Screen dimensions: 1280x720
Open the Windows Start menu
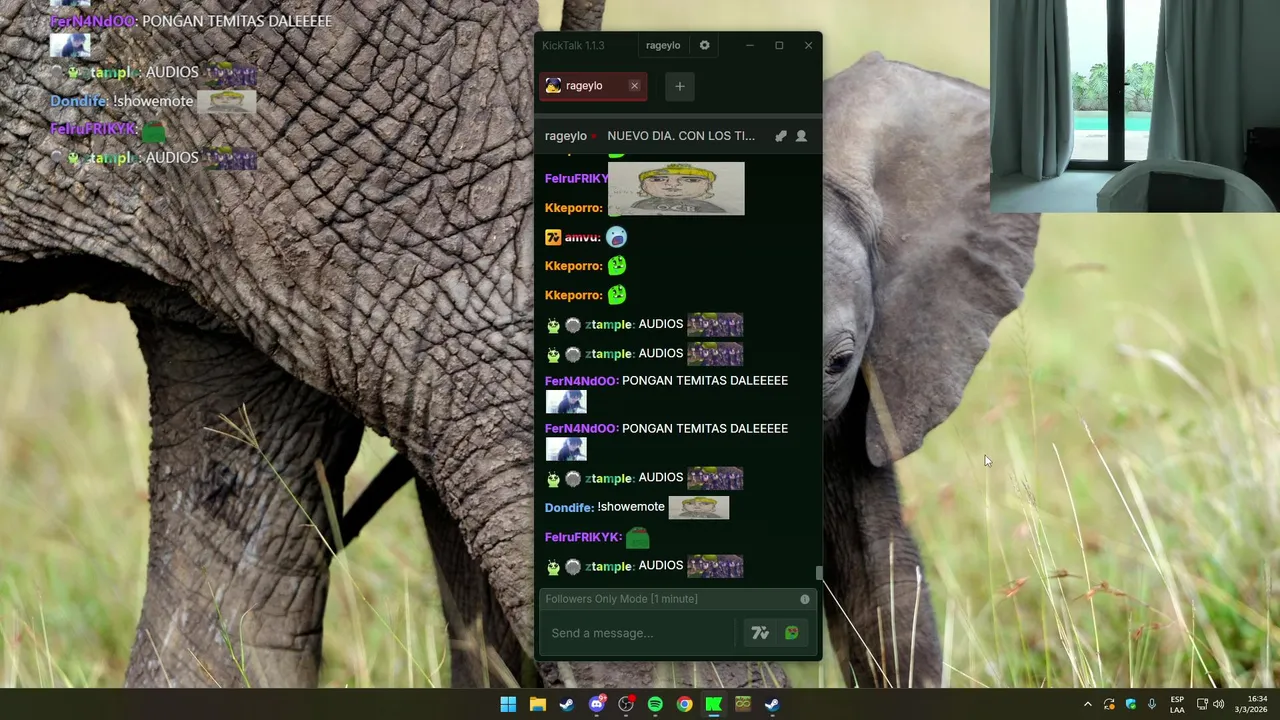click(508, 704)
